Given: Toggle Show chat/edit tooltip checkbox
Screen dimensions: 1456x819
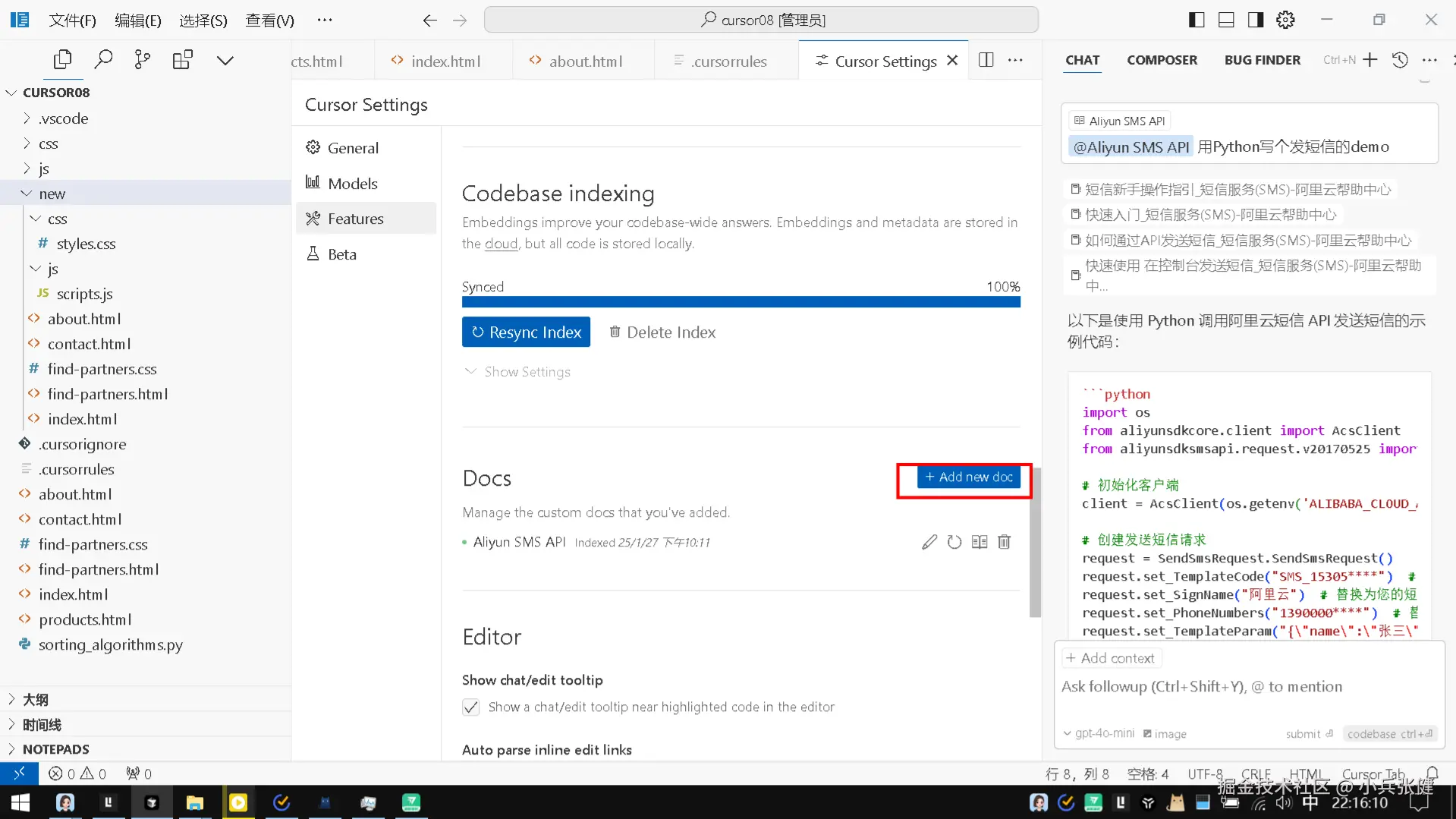Looking at the screenshot, I should click(x=471, y=707).
